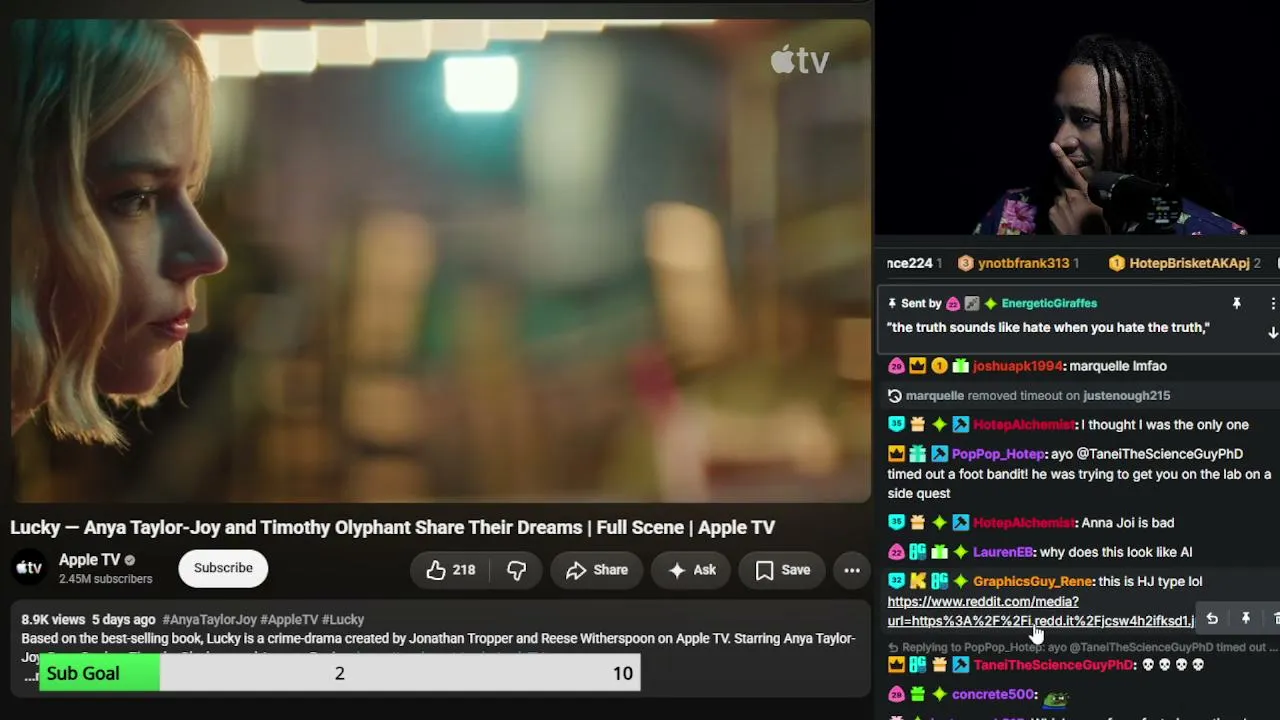
Task: Reply to GraphicsGuy_Rene's message
Action: (1212, 619)
